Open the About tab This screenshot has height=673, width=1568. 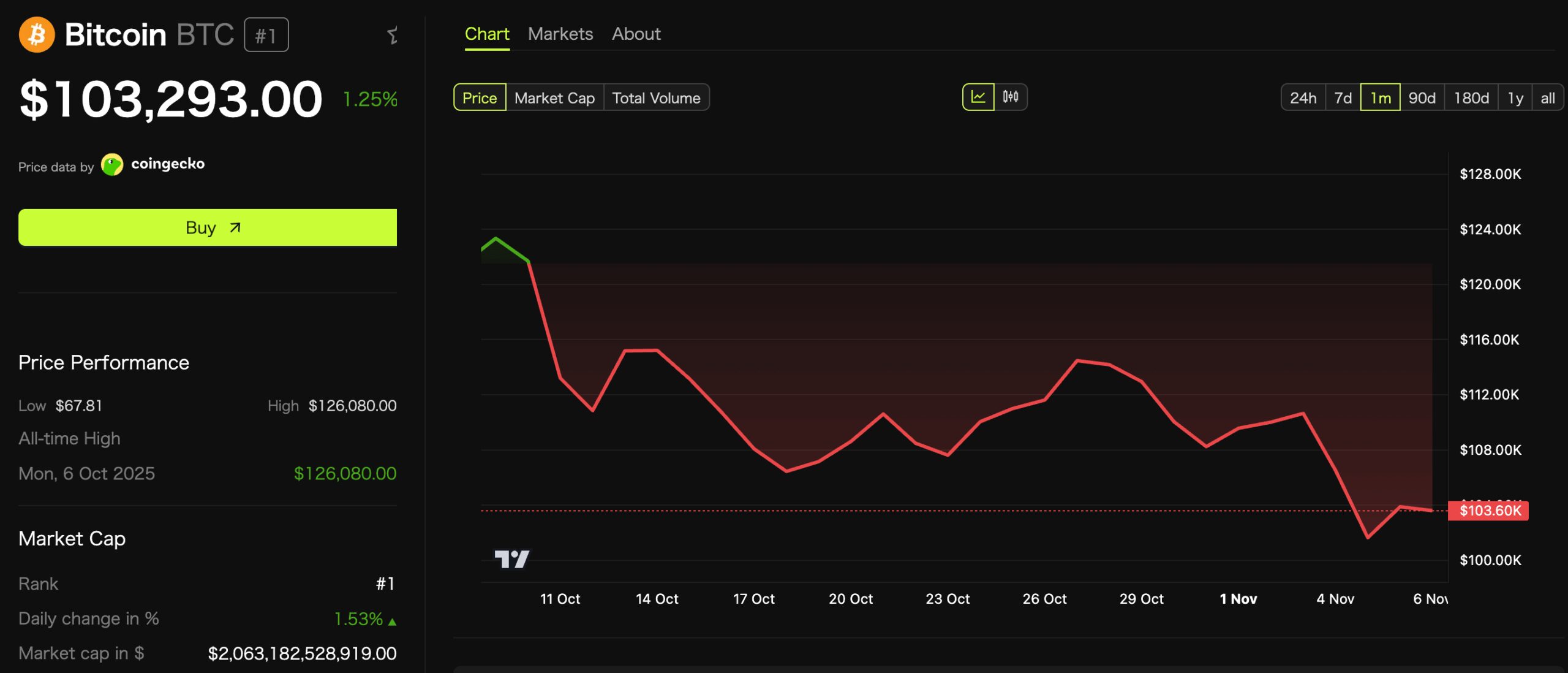click(x=636, y=34)
